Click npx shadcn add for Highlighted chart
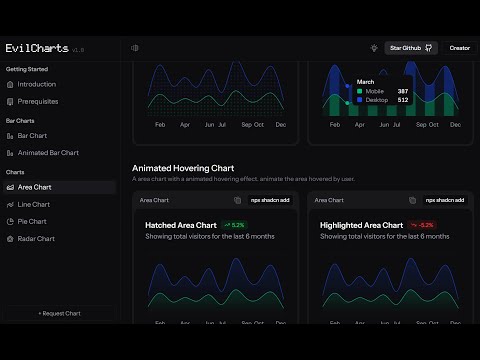The height and width of the screenshot is (360, 480). click(445, 200)
